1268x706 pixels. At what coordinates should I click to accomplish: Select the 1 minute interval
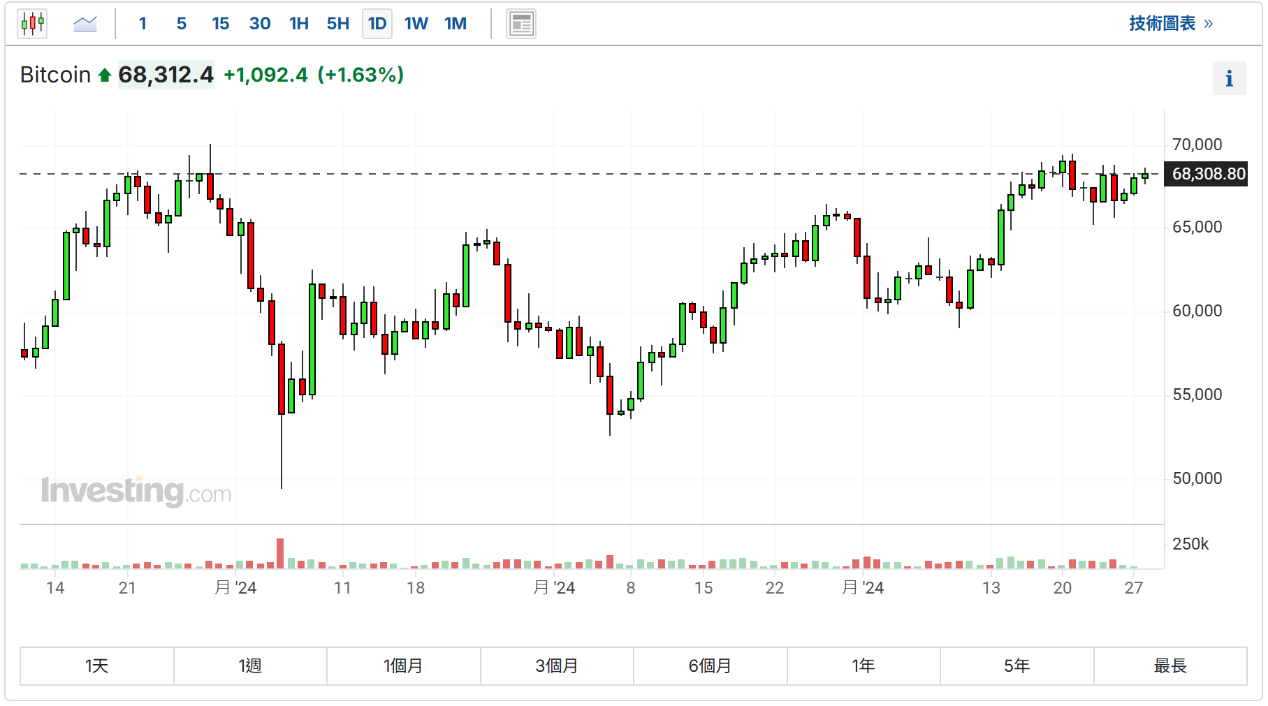click(x=143, y=23)
